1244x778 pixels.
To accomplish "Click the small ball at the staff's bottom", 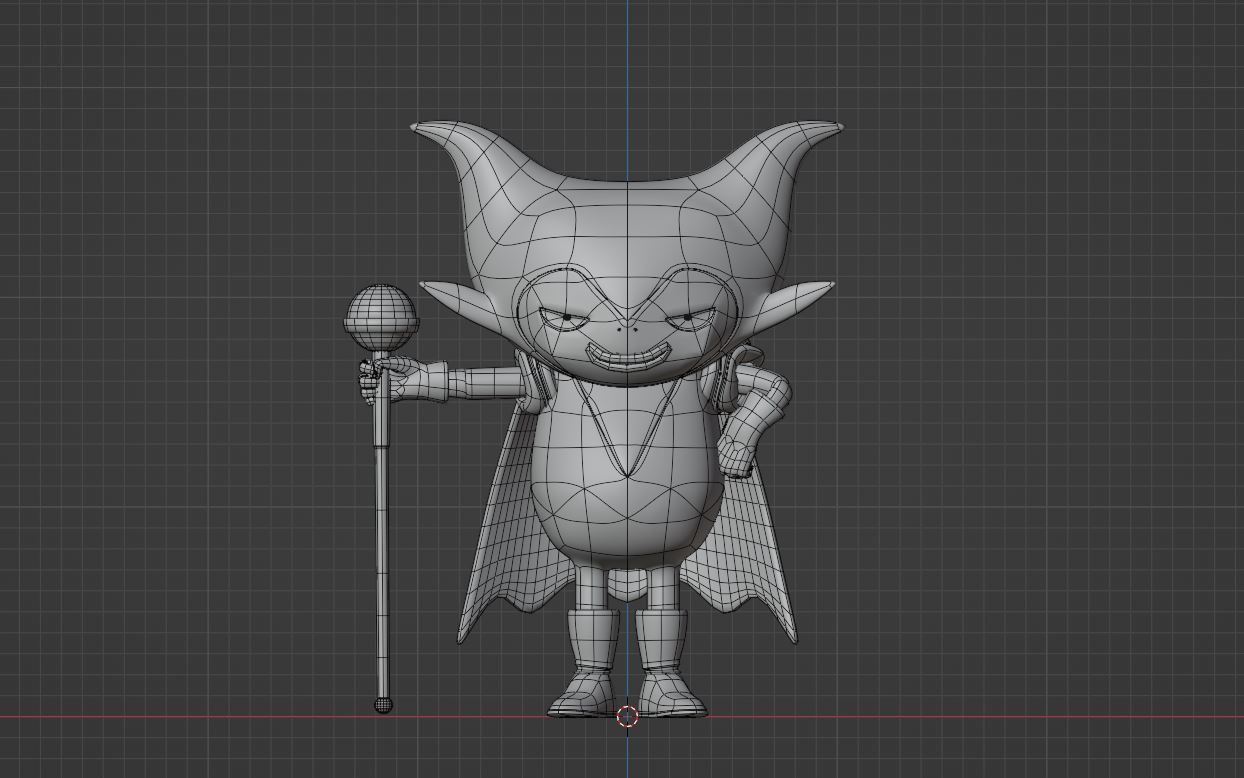I will point(383,705).
